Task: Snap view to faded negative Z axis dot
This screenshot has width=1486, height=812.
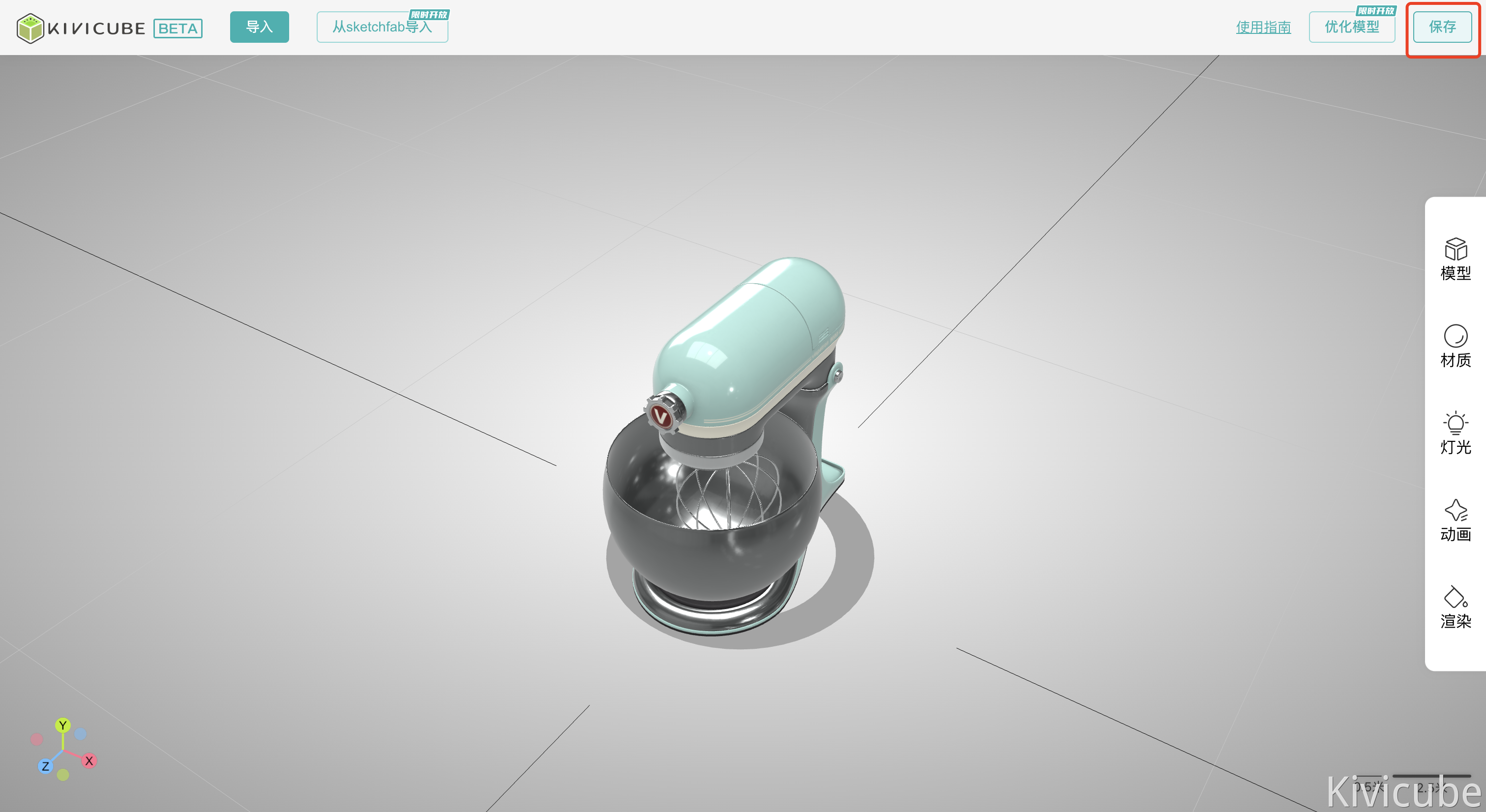Action: (x=80, y=733)
